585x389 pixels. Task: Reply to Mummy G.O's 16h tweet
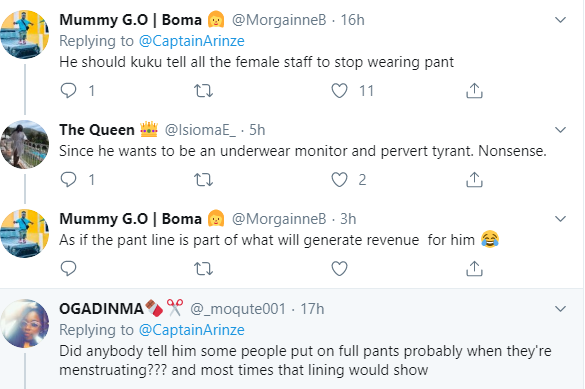tap(68, 91)
